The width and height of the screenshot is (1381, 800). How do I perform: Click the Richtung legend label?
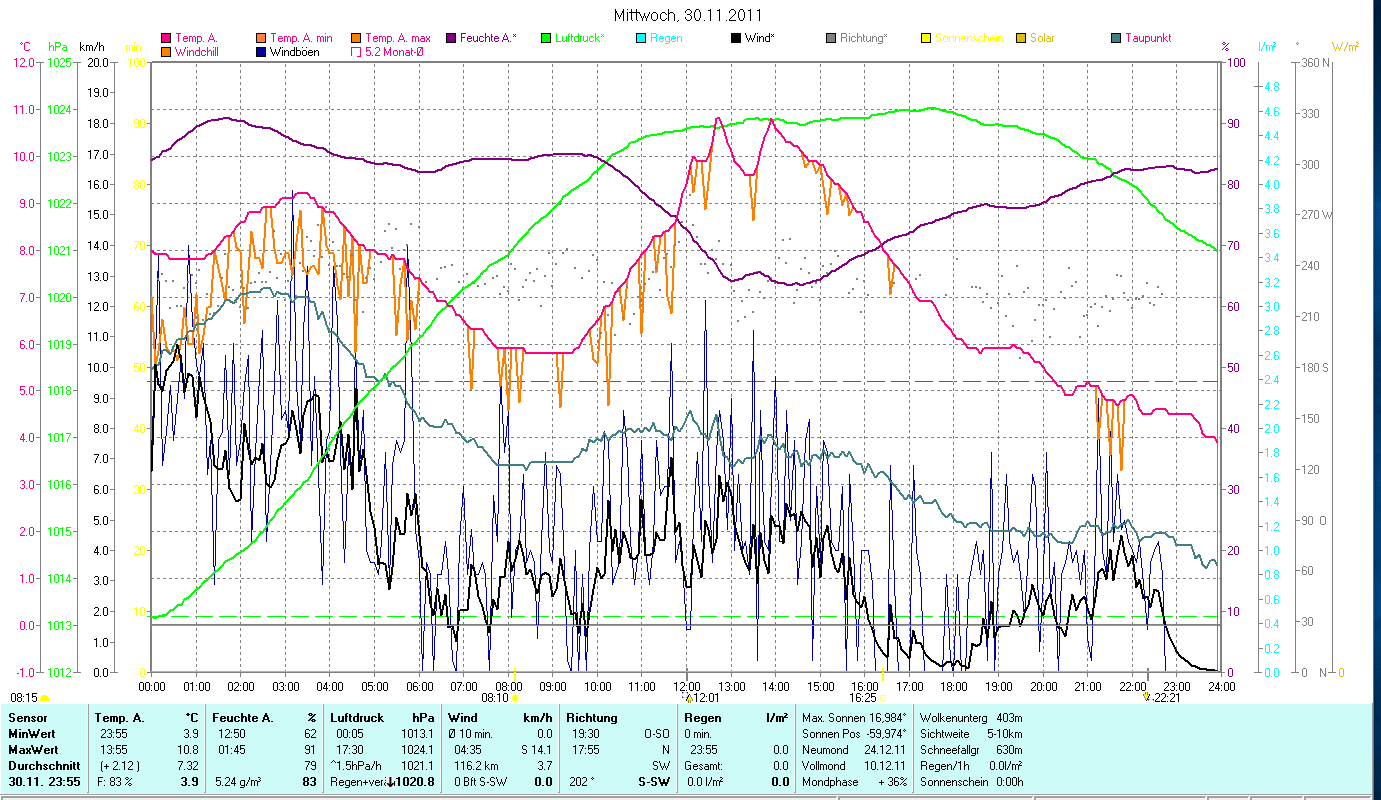pyautogui.click(x=863, y=38)
